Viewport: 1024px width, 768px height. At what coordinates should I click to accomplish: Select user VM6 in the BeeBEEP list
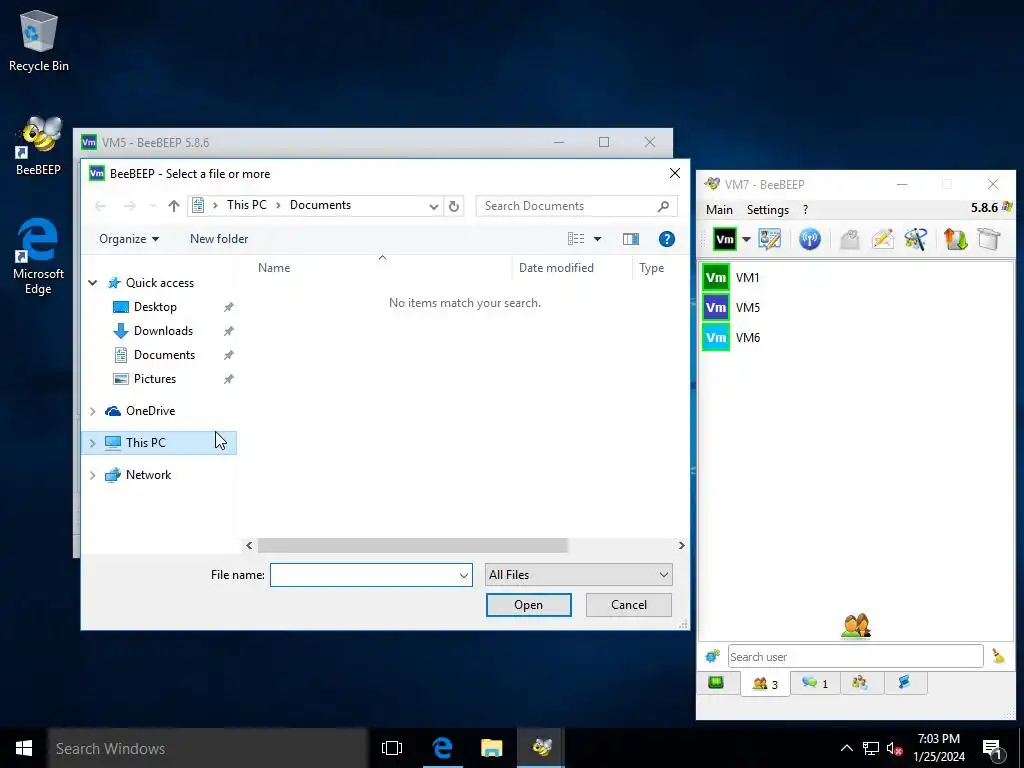[x=856, y=338]
